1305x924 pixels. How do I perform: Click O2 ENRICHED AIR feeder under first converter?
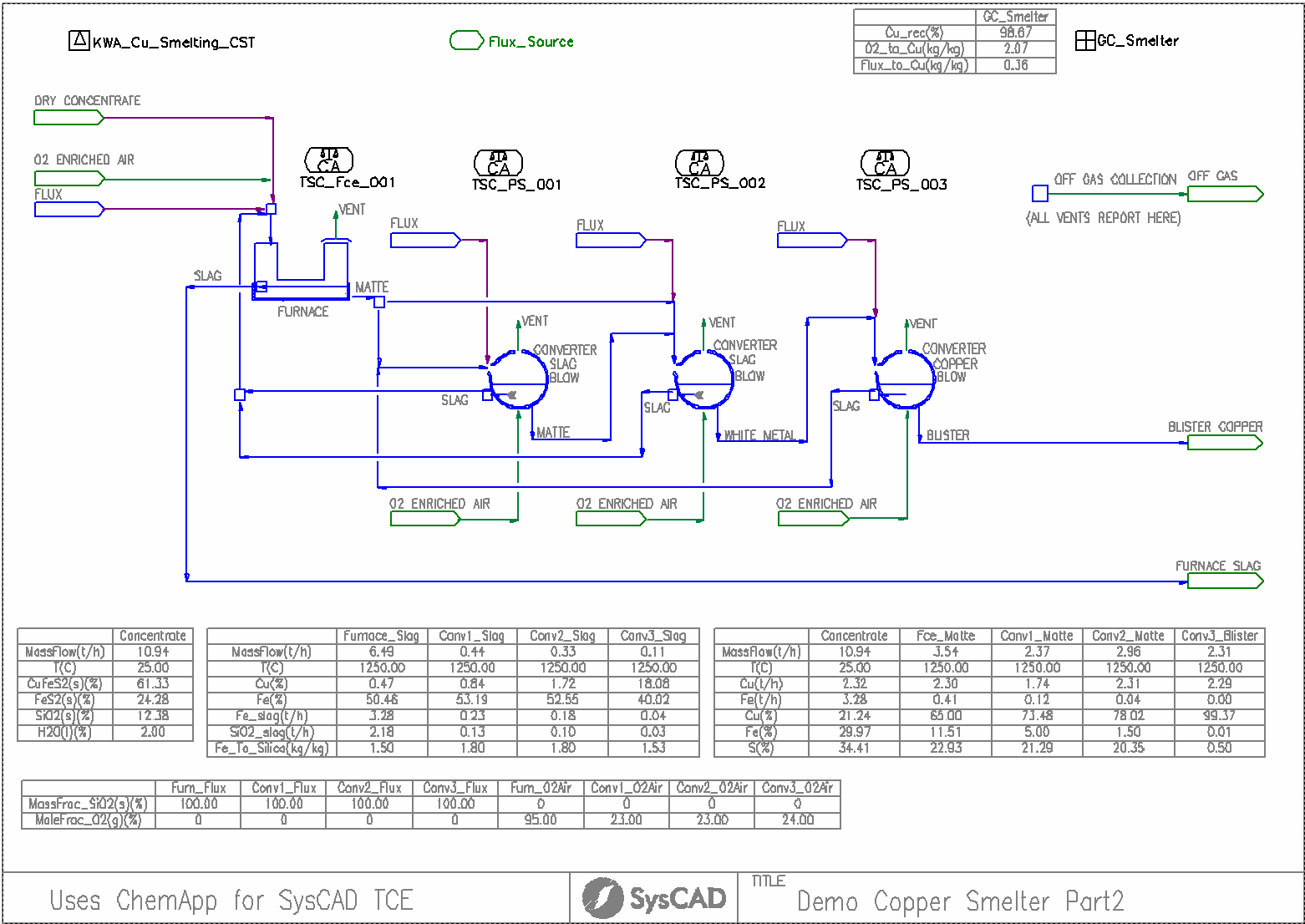pyautogui.click(x=425, y=519)
